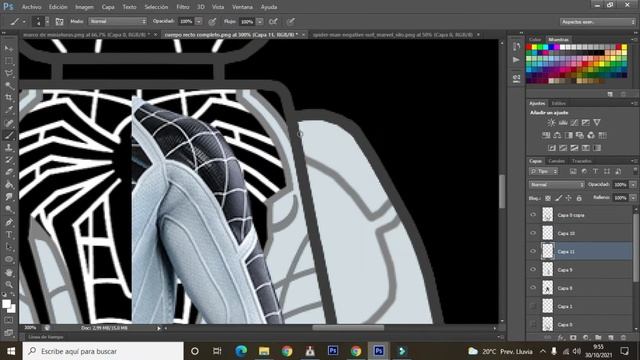Show the Capa 0 layer
640x360 pixels.
tap(533, 324)
